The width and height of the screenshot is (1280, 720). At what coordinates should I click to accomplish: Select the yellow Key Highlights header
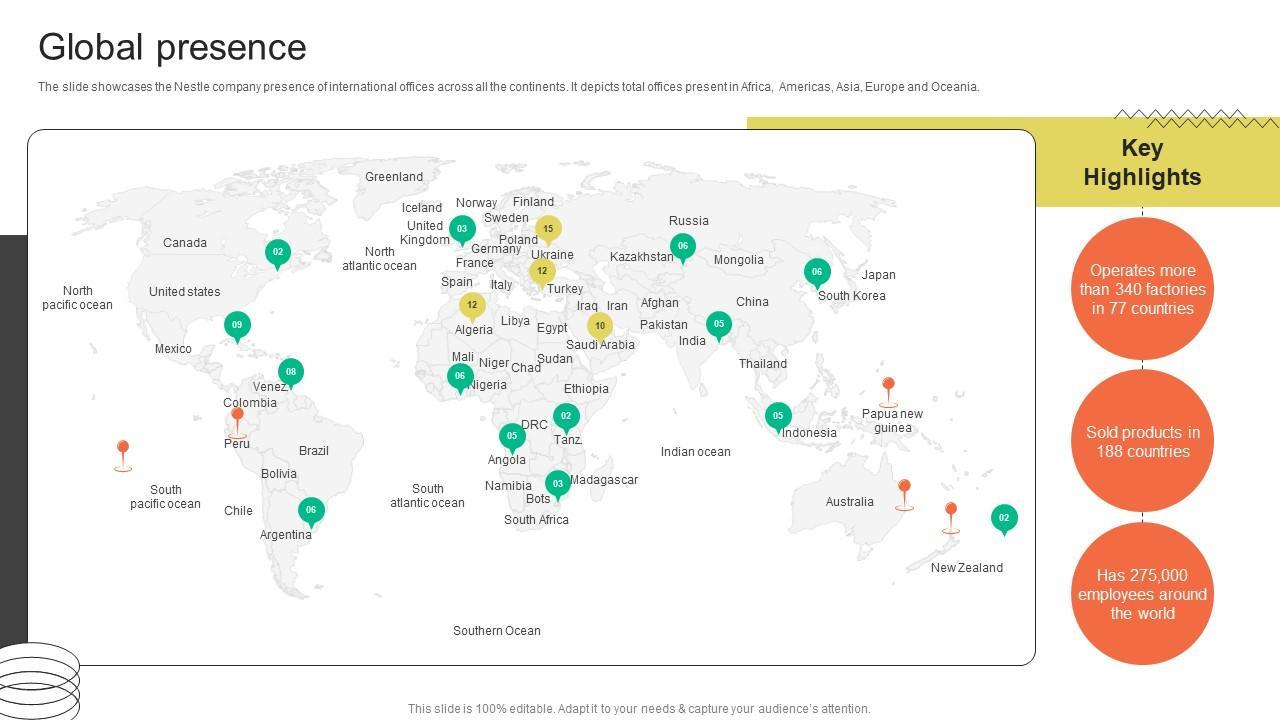(1142, 163)
